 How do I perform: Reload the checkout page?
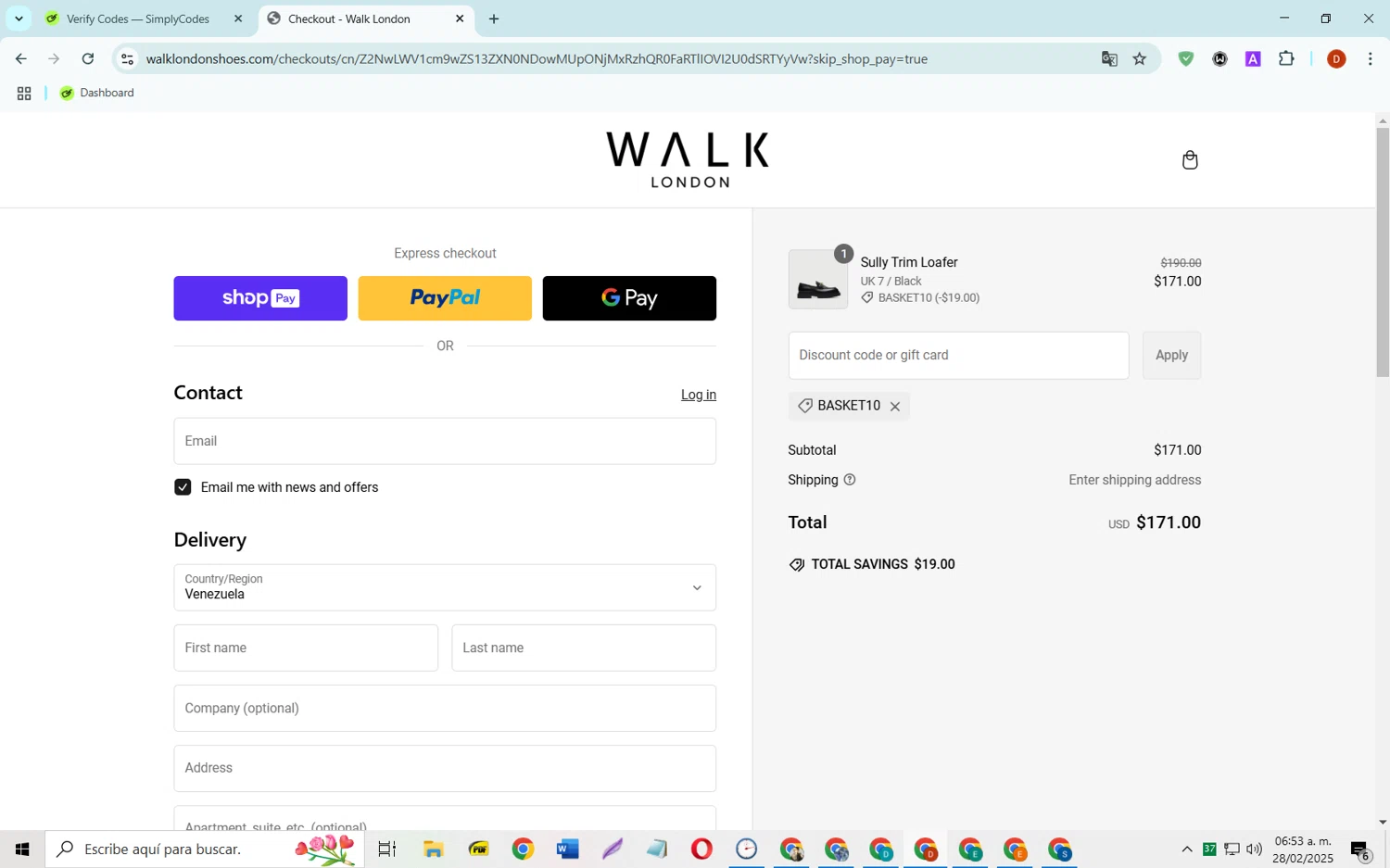88,58
